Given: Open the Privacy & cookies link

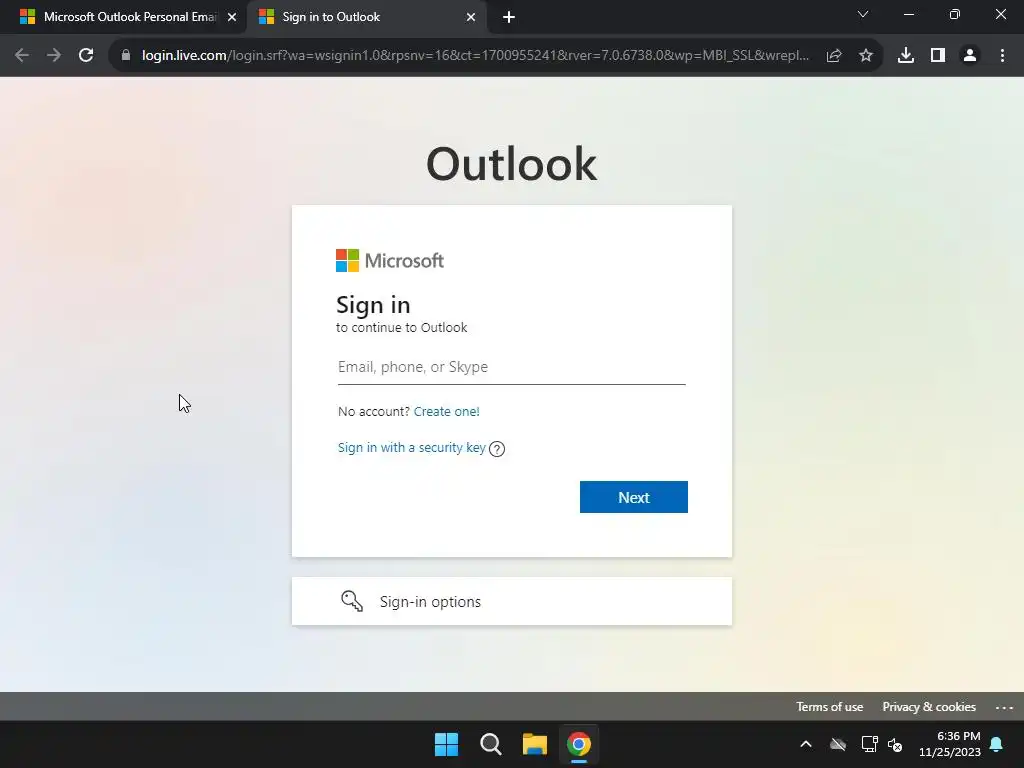Looking at the screenshot, I should pyautogui.click(x=929, y=707).
